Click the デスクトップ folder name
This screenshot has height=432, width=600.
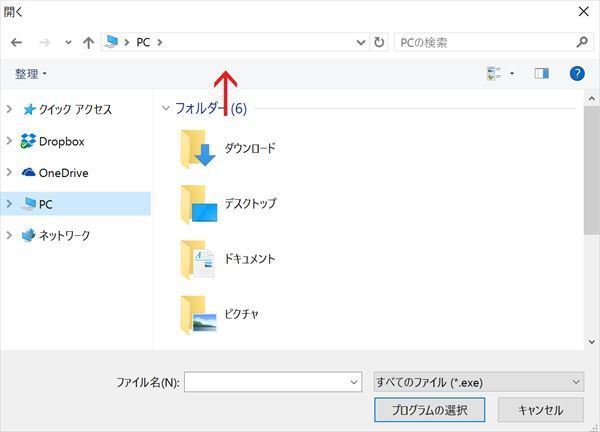[x=250, y=203]
